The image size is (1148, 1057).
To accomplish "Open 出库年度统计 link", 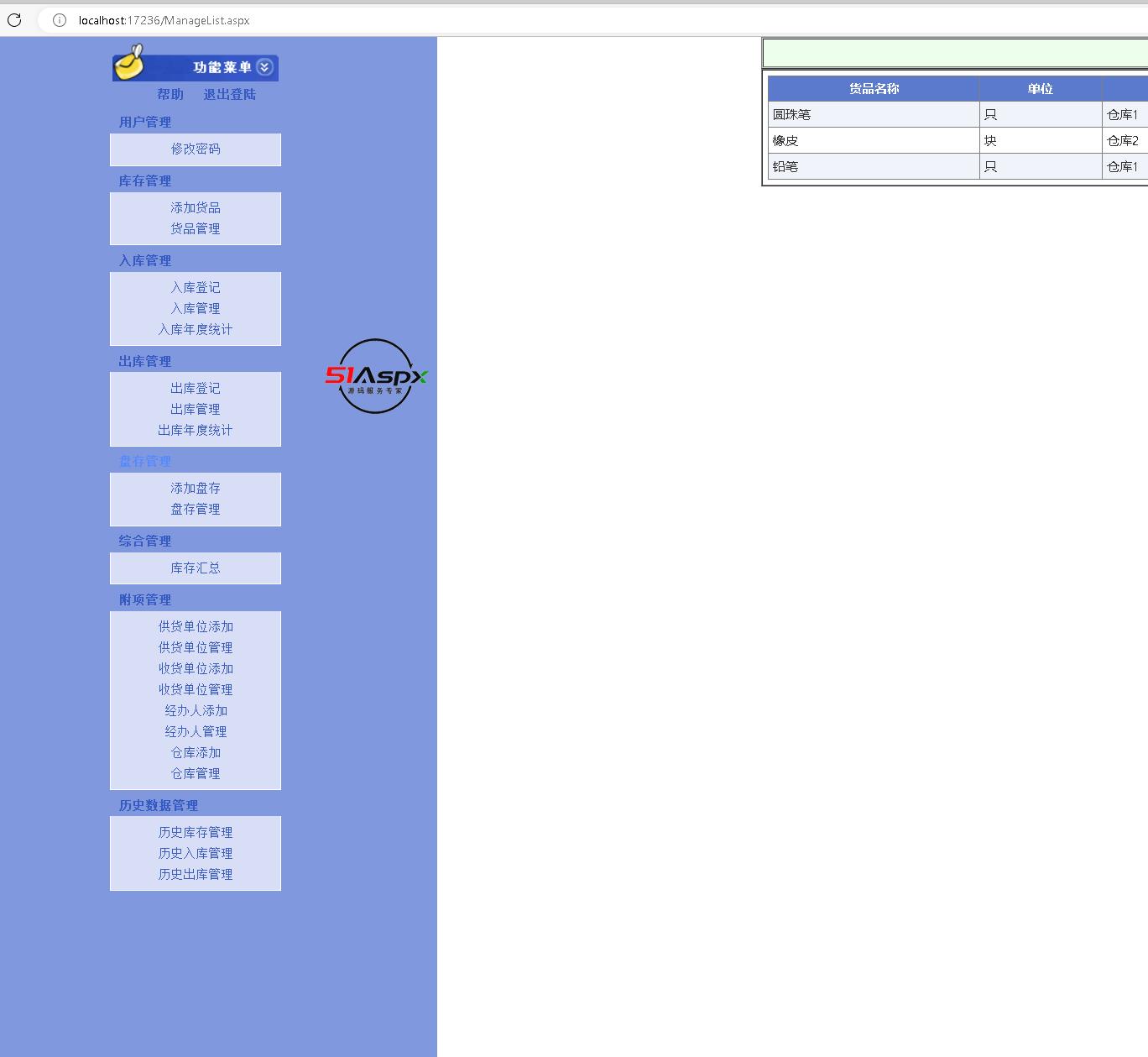I will click(196, 430).
